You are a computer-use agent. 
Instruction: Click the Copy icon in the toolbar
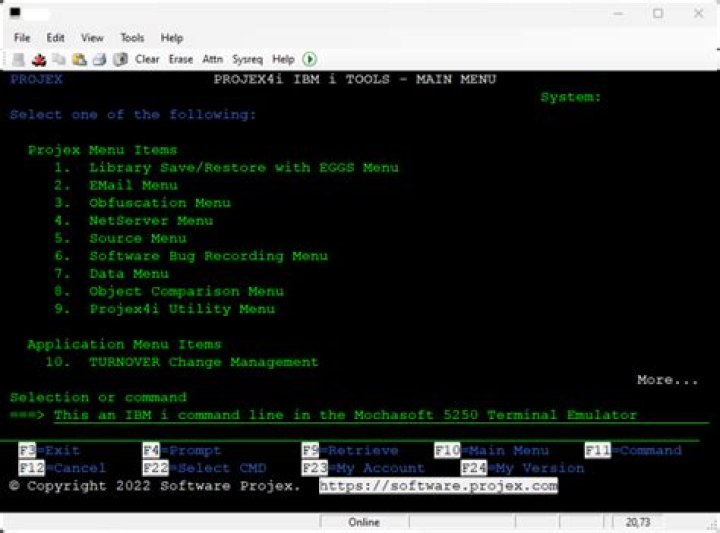[x=59, y=59]
